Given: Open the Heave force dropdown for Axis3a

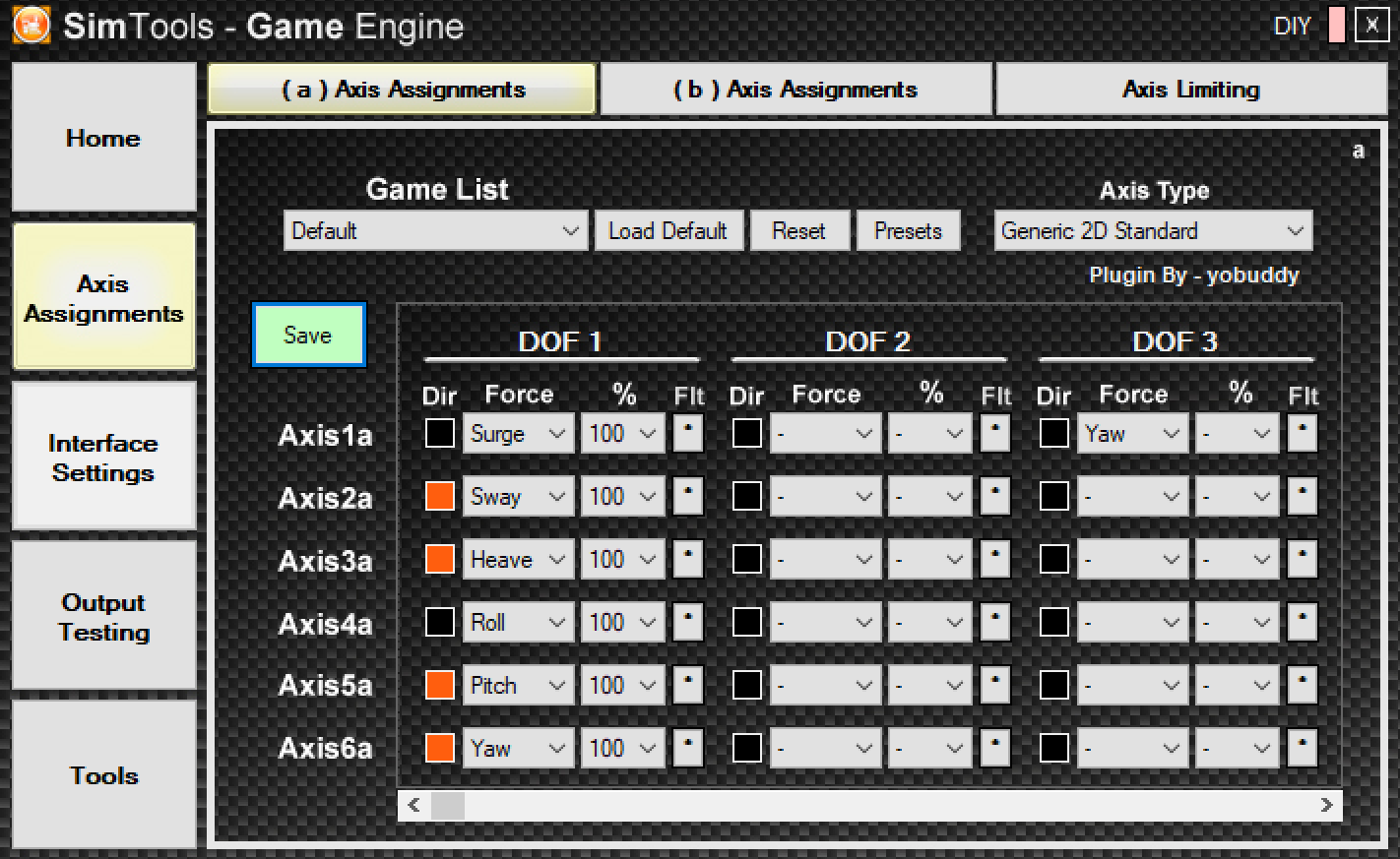Looking at the screenshot, I should click(518, 559).
